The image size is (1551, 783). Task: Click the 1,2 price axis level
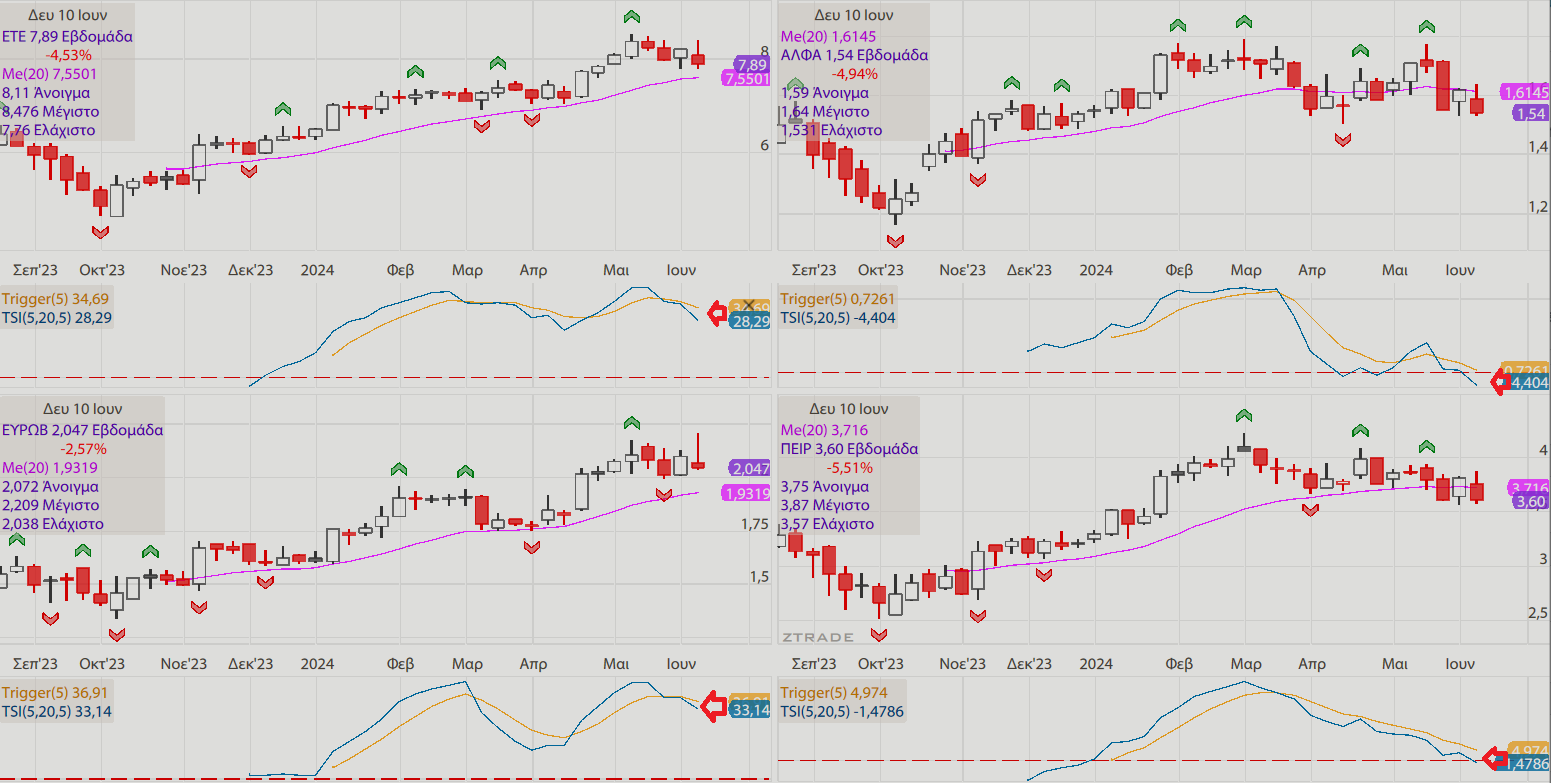click(x=1537, y=207)
